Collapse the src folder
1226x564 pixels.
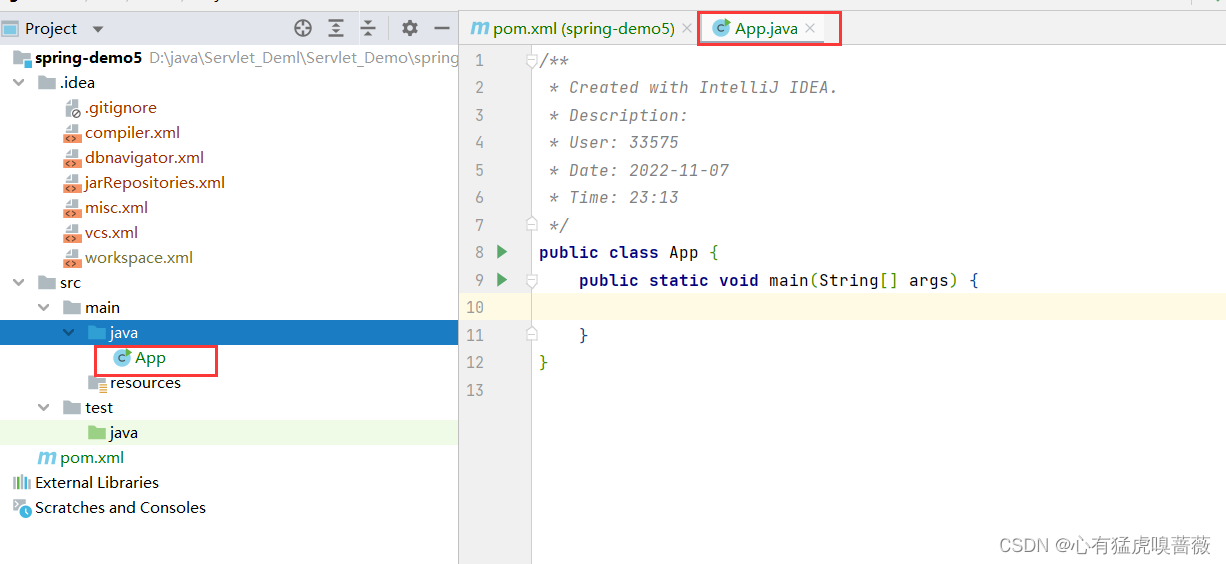click(x=18, y=283)
